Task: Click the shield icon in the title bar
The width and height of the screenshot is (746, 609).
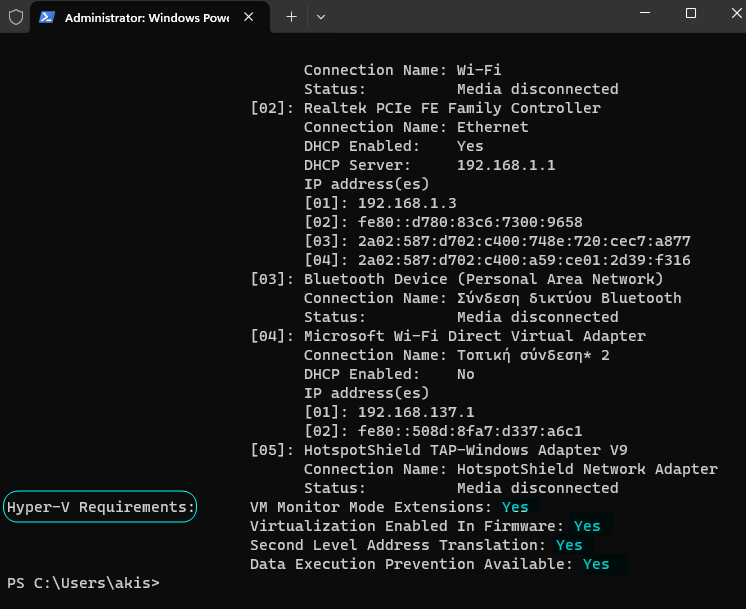Action: point(16,17)
